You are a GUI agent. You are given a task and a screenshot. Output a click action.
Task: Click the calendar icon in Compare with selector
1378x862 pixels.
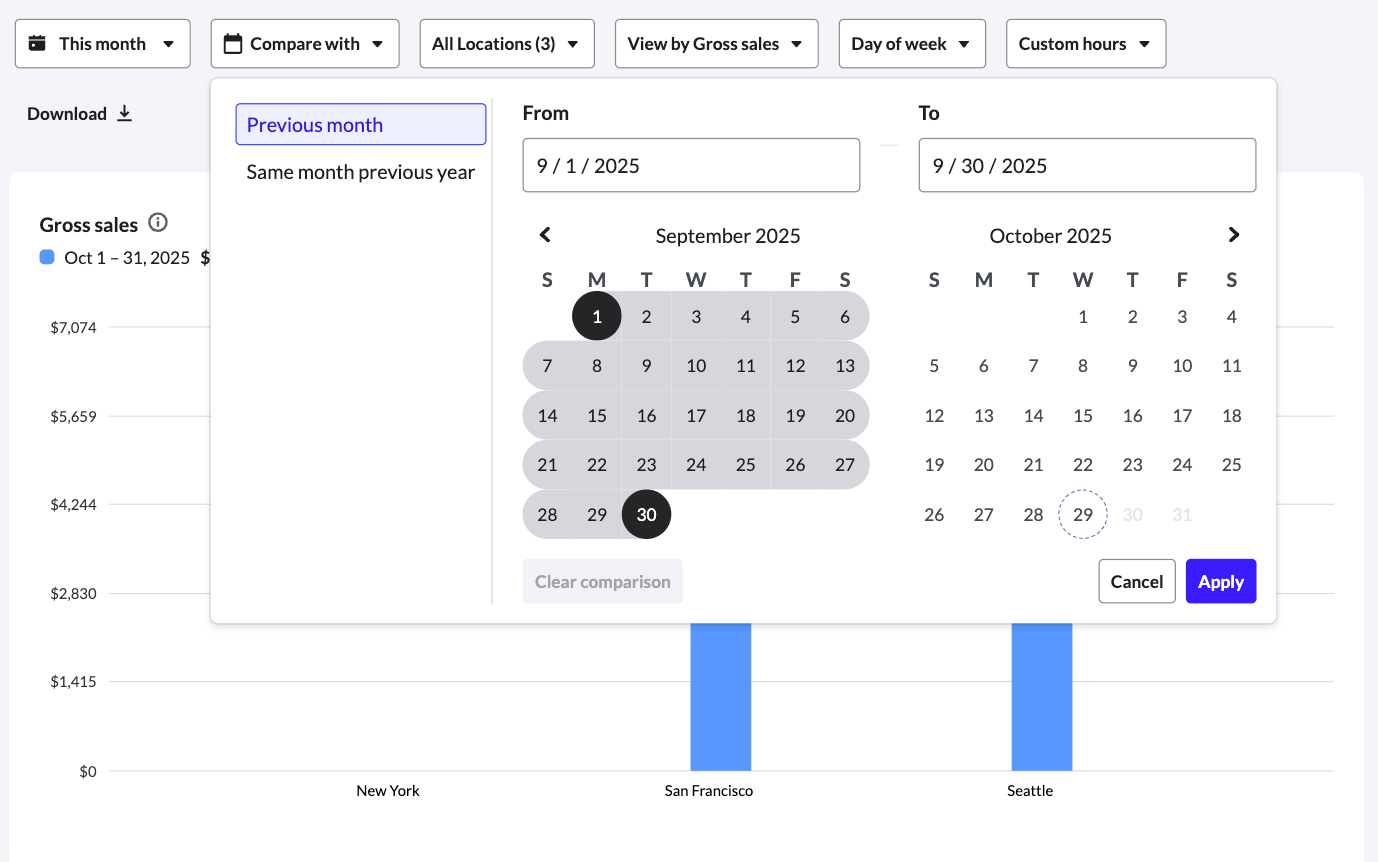point(234,43)
